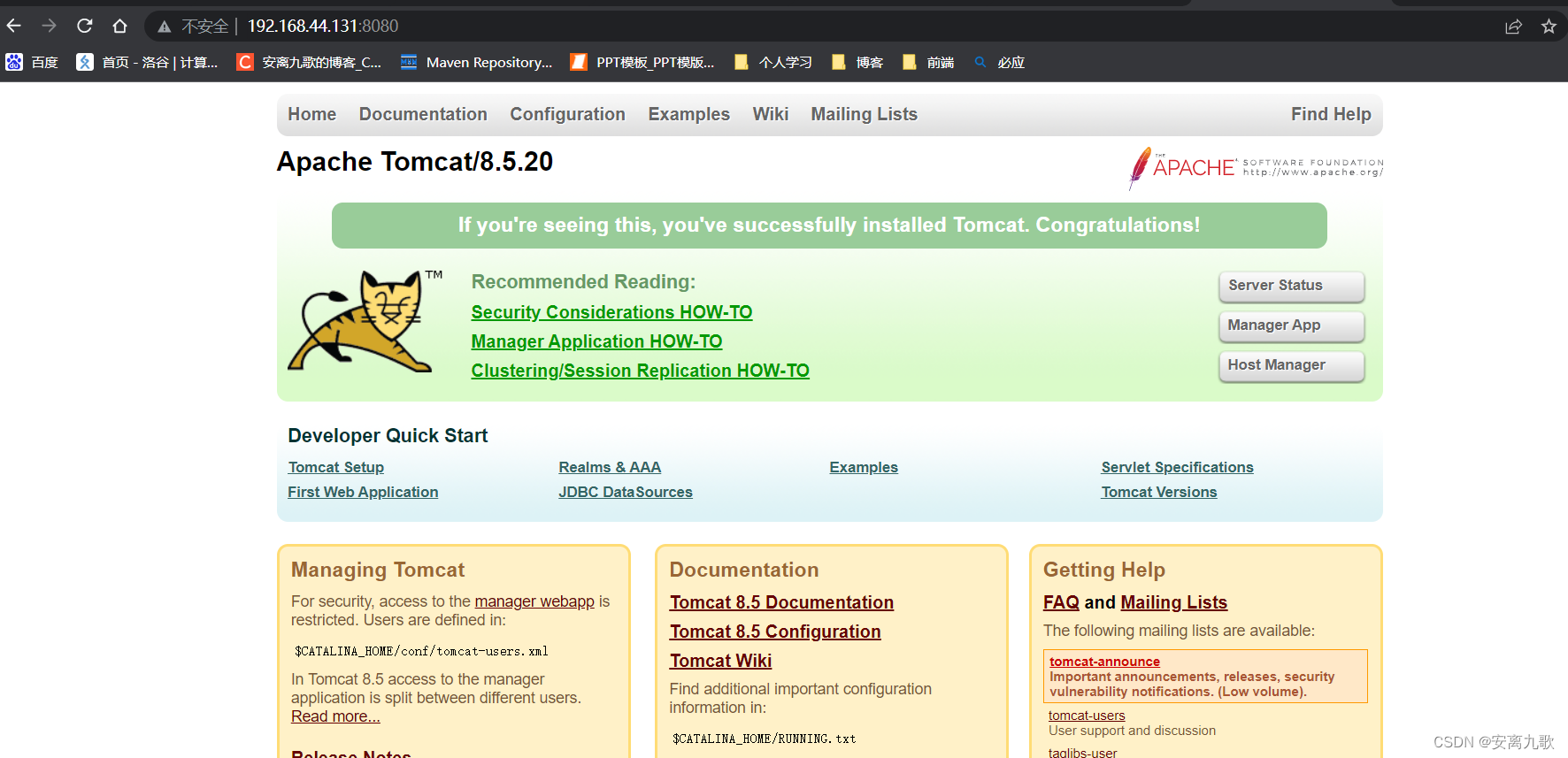Follow the manager webapp link
The height and width of the screenshot is (758, 1568).
[534, 601]
